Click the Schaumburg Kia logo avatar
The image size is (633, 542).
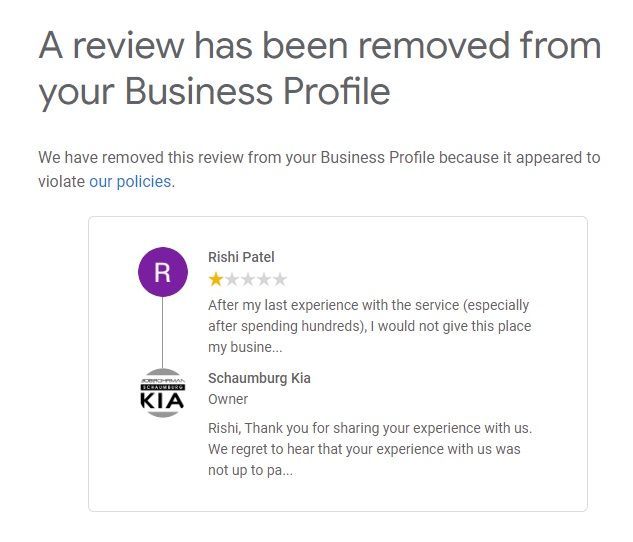click(162, 393)
